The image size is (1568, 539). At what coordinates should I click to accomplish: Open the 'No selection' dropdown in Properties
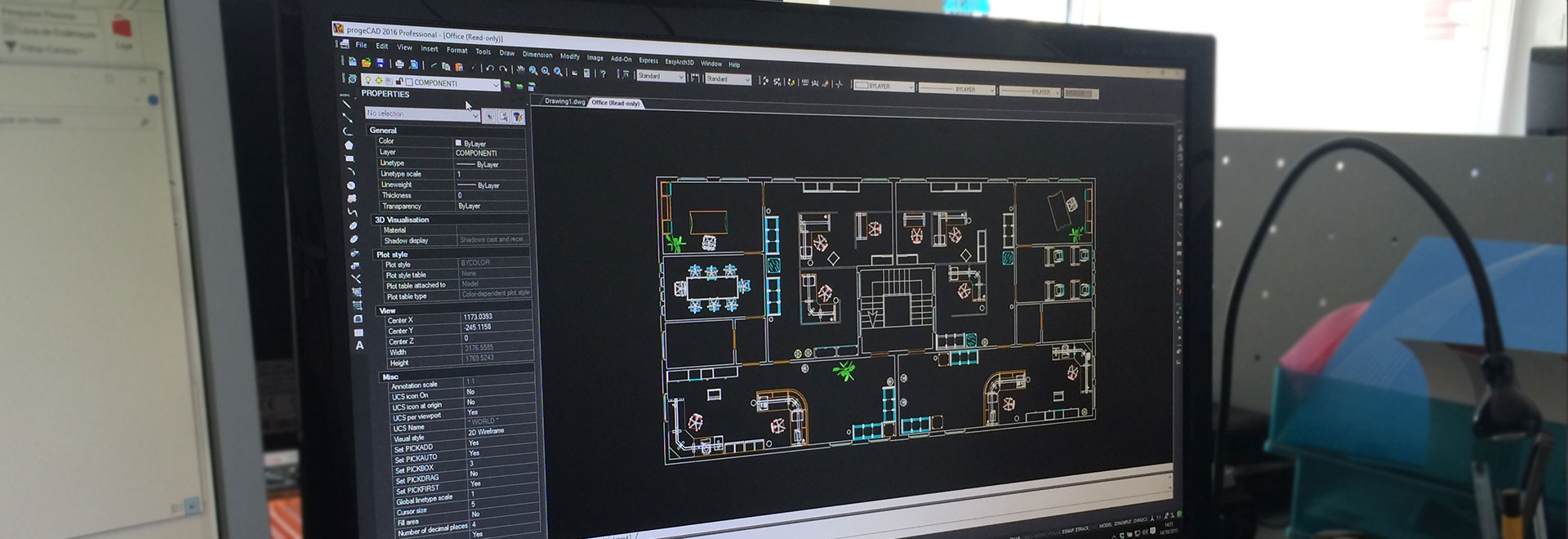tap(475, 115)
